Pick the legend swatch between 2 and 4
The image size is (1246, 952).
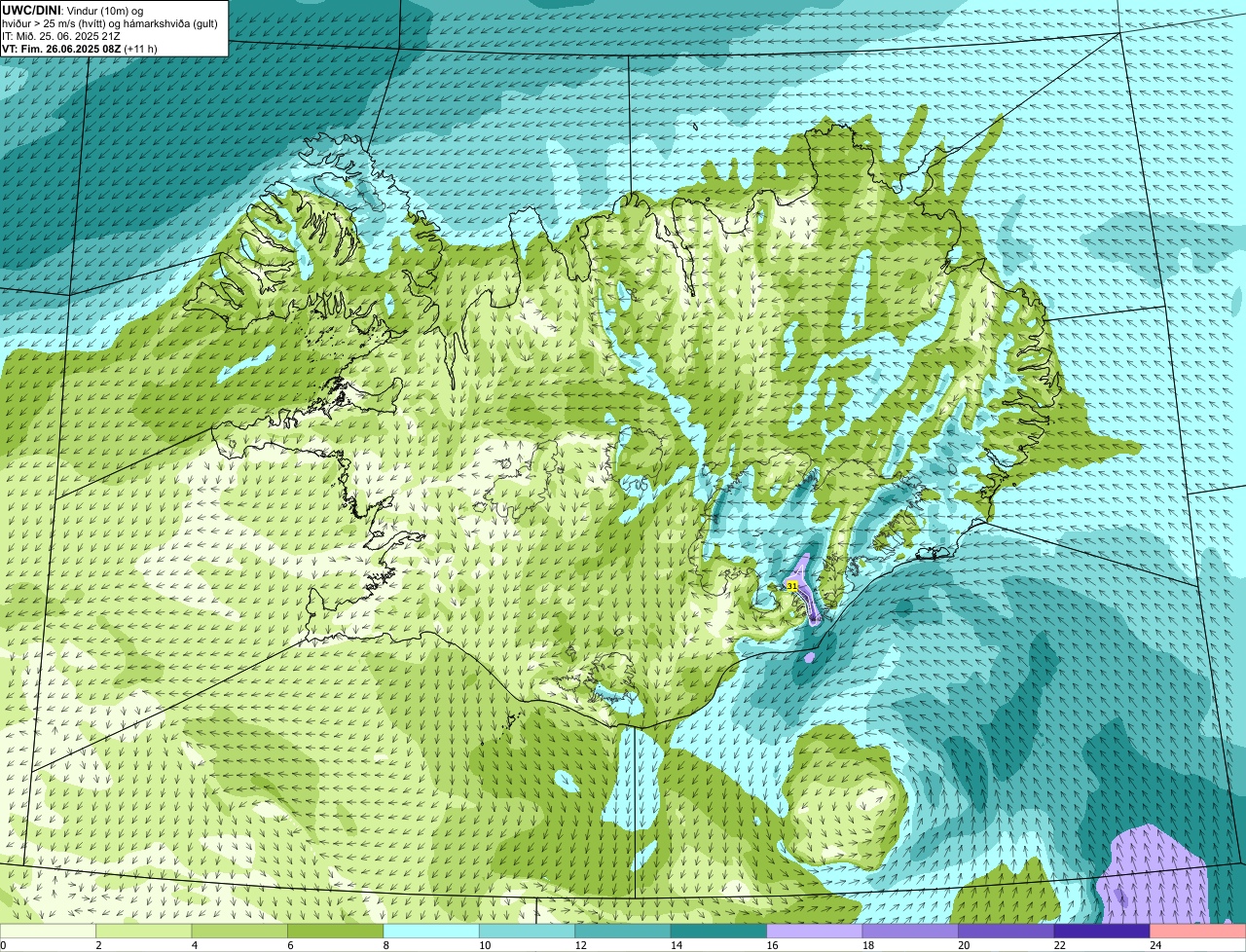pyautogui.click(x=144, y=931)
